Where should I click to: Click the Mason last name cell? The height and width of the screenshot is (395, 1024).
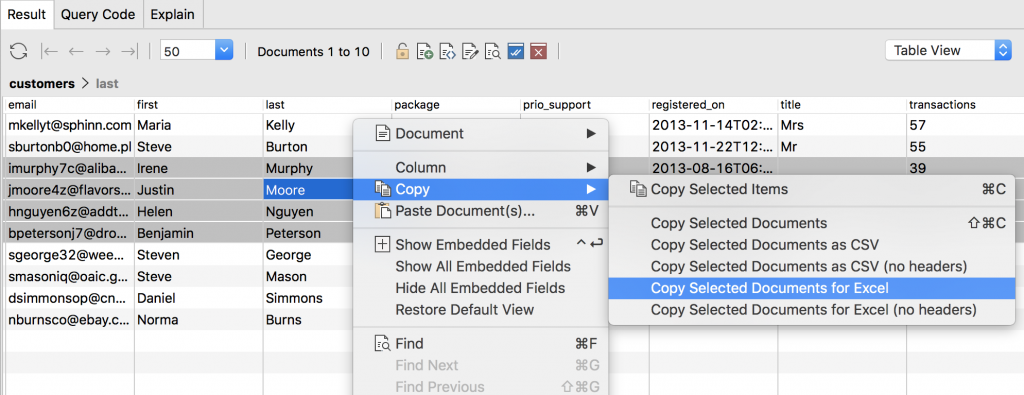pyautogui.click(x=308, y=276)
